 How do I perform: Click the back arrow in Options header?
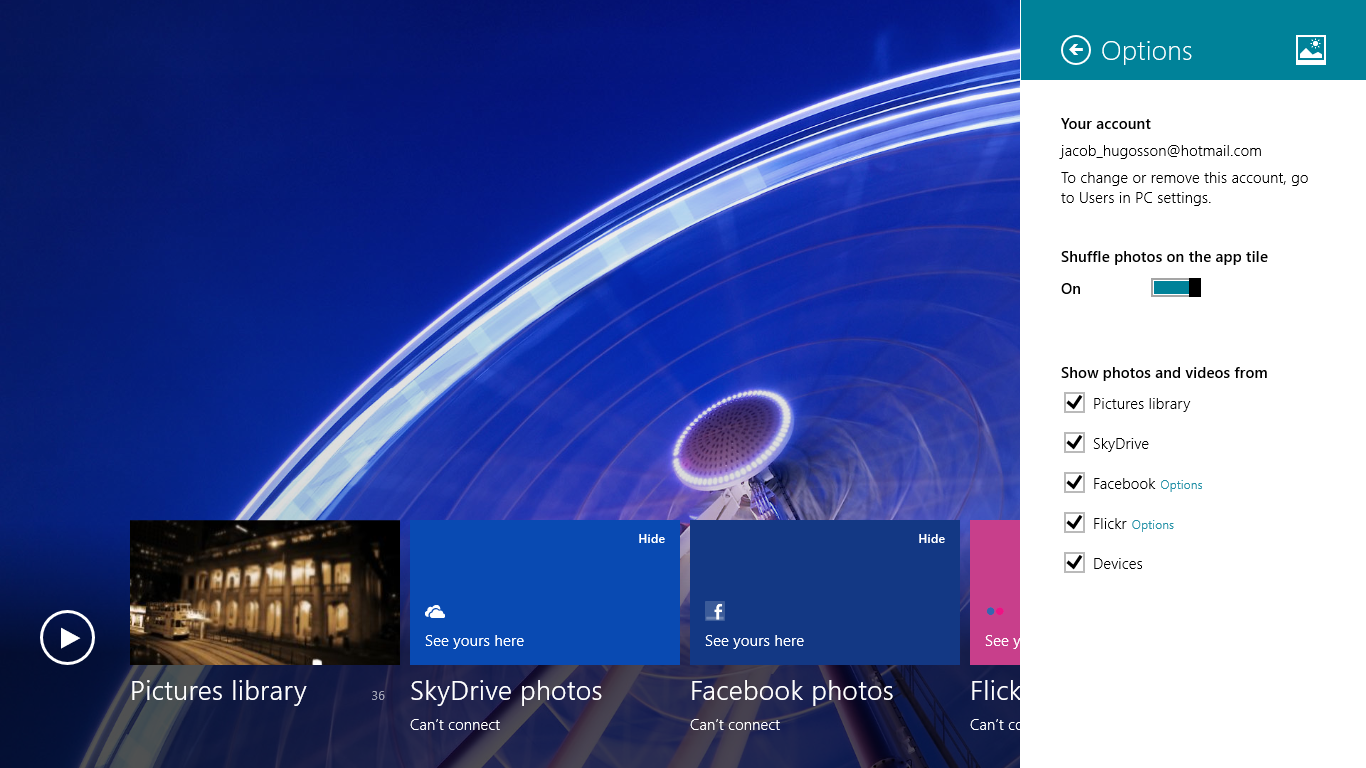[1076, 50]
